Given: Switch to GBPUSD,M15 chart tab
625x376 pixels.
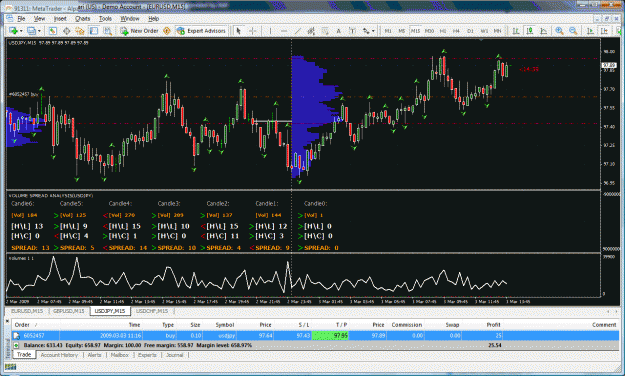Looking at the screenshot, I should tap(69, 311).
